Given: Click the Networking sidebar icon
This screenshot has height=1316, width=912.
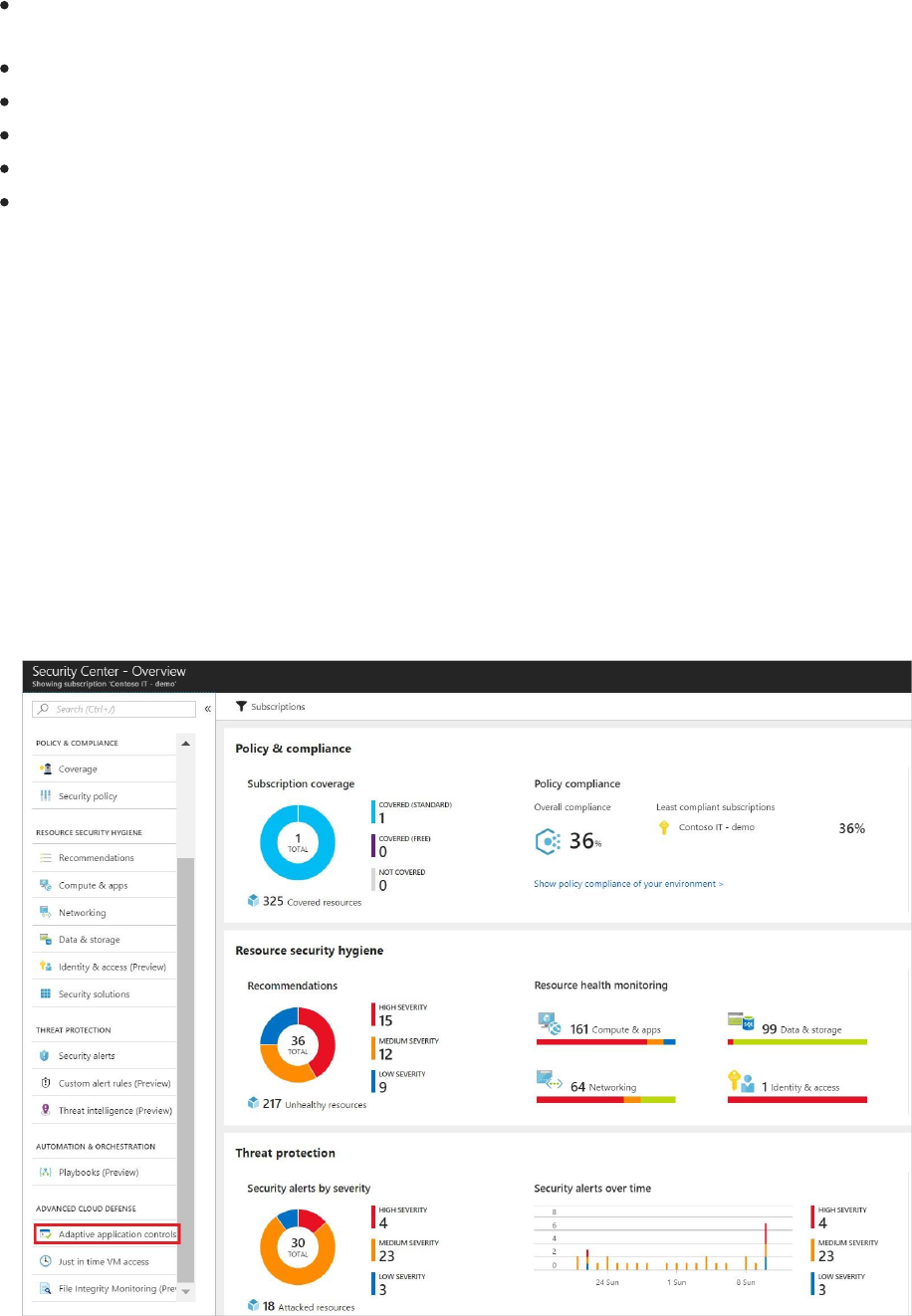Looking at the screenshot, I should tap(45, 912).
